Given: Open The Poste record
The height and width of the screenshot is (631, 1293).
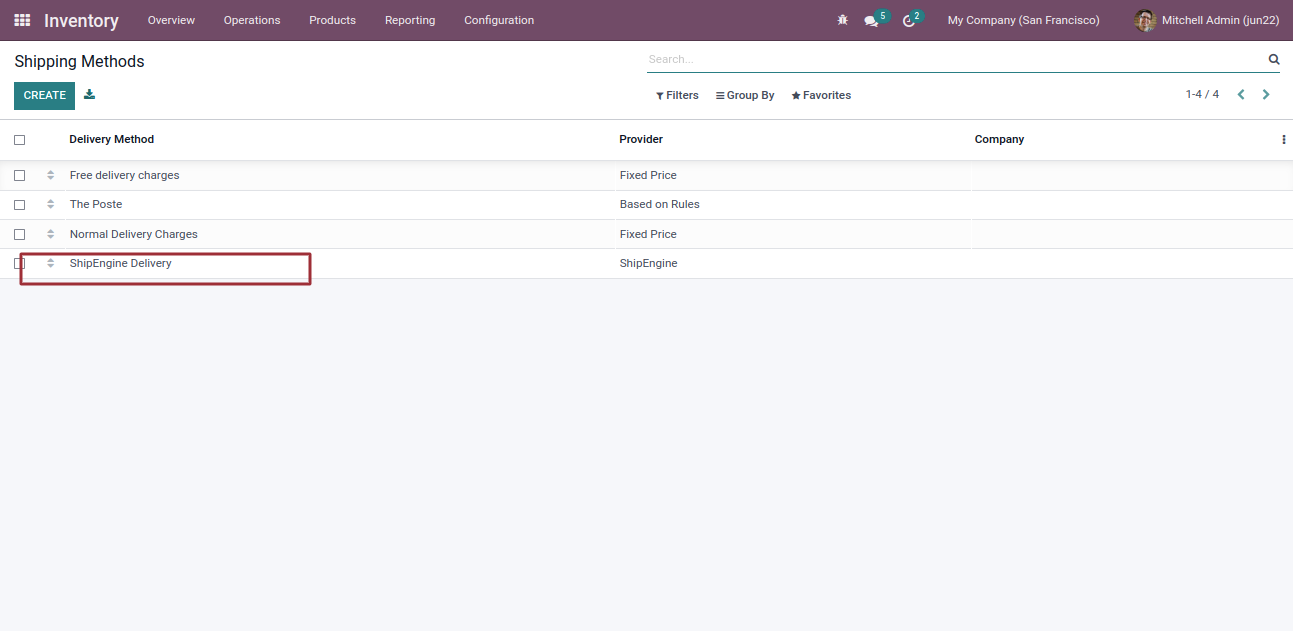Looking at the screenshot, I should pos(96,204).
